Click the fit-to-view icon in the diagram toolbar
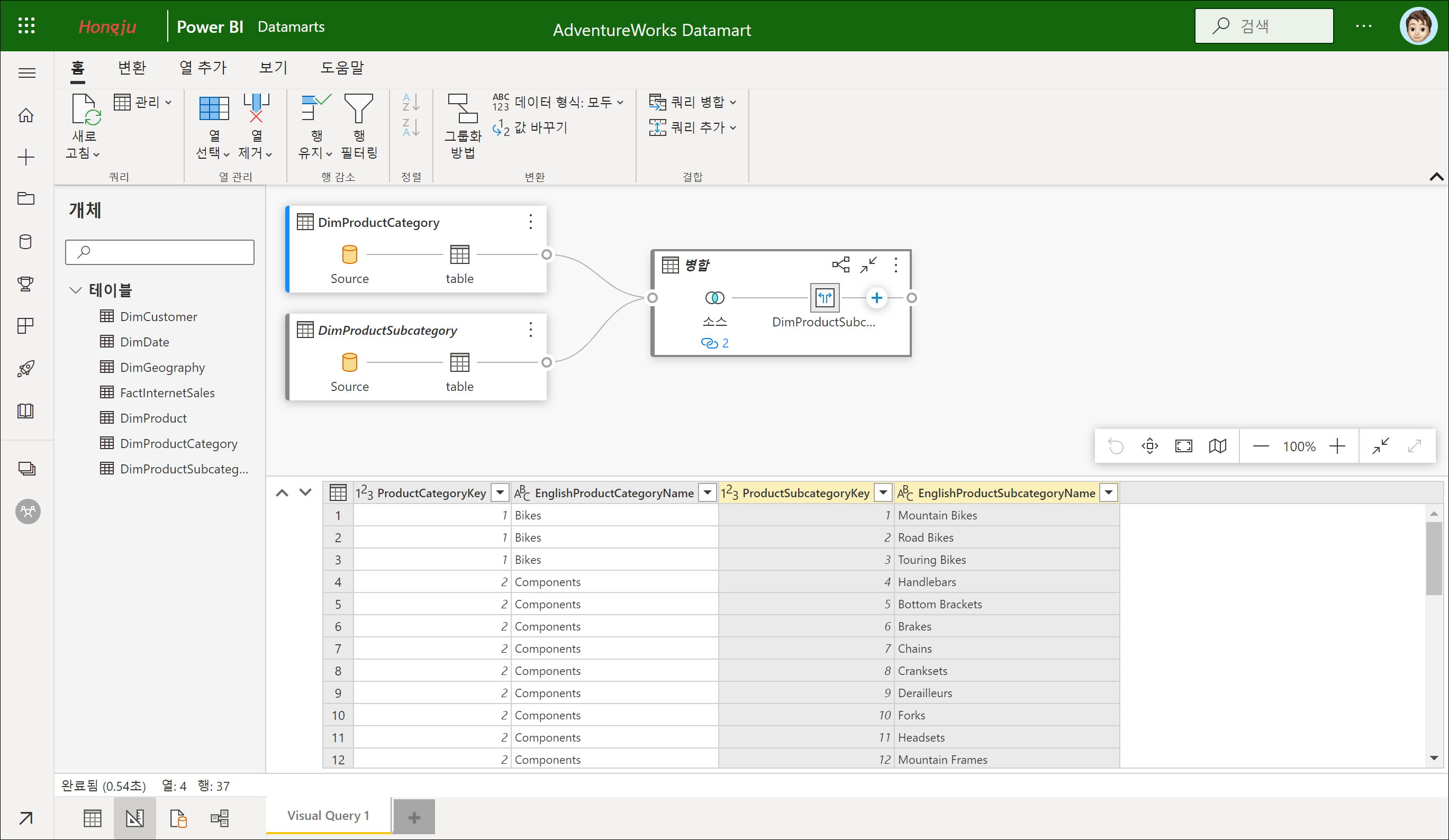 (1183, 446)
